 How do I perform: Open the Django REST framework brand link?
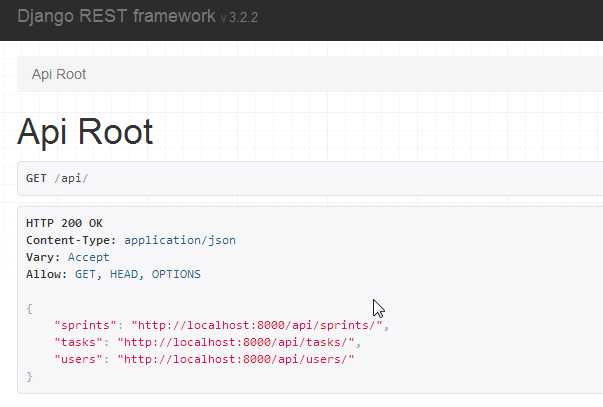[x=116, y=17]
